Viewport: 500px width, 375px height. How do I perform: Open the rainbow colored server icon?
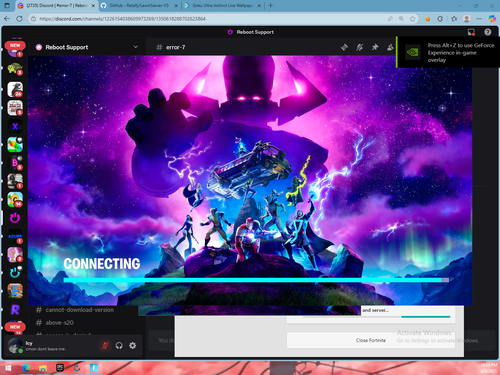pyautogui.click(x=15, y=144)
